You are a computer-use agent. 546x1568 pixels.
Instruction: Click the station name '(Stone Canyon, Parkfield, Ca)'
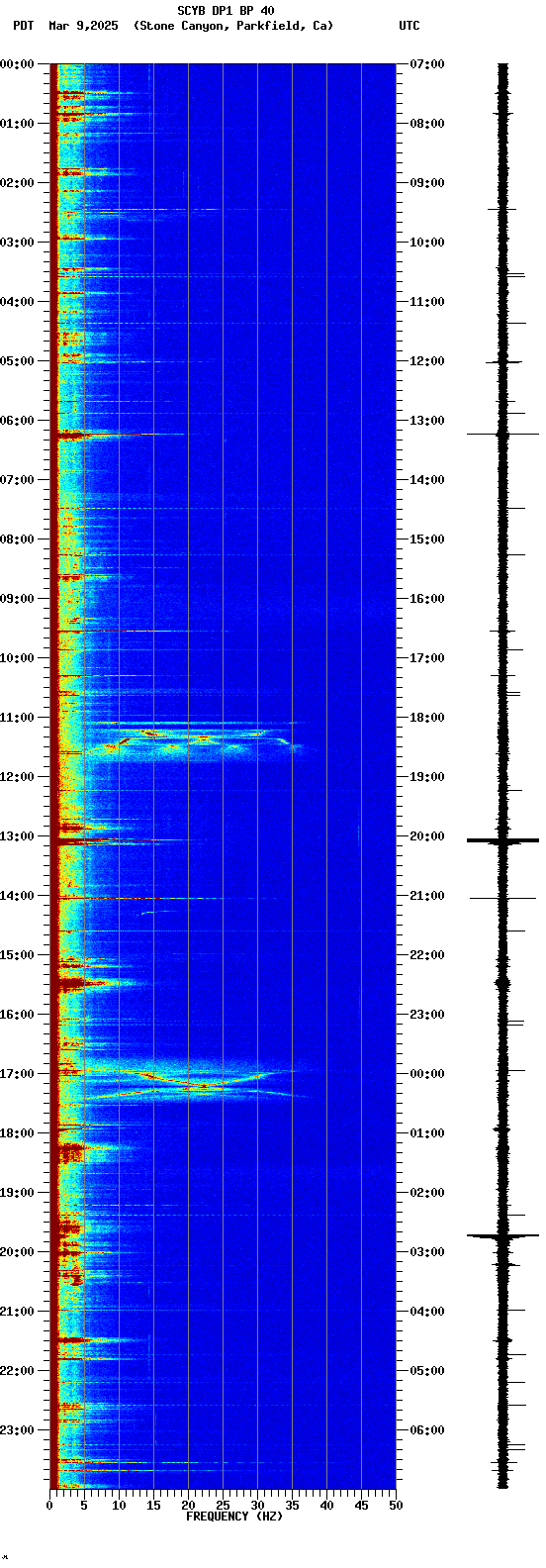point(233,26)
